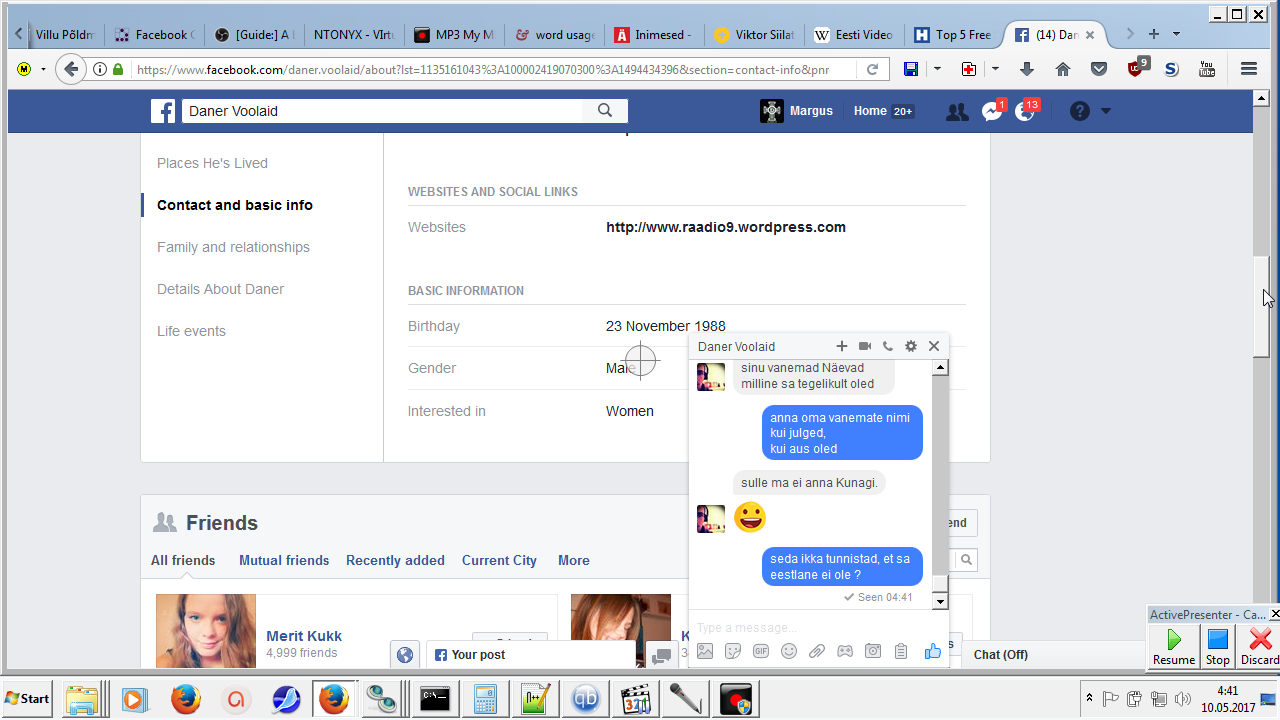Image resolution: width=1280 pixels, height=720 pixels.
Task: Open the calculator from the taskbar
Action: click(x=486, y=699)
